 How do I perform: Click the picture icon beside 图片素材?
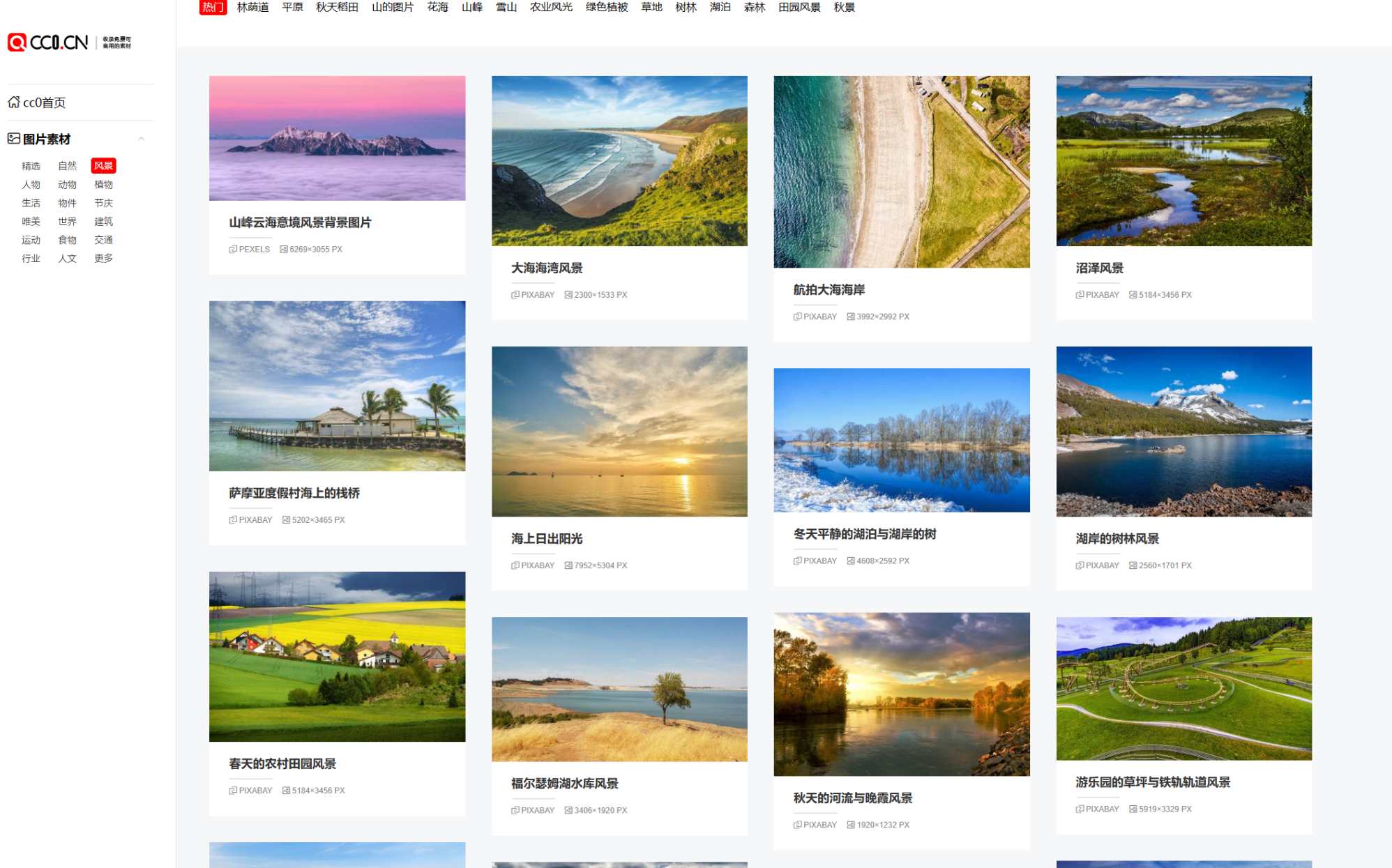(x=13, y=139)
